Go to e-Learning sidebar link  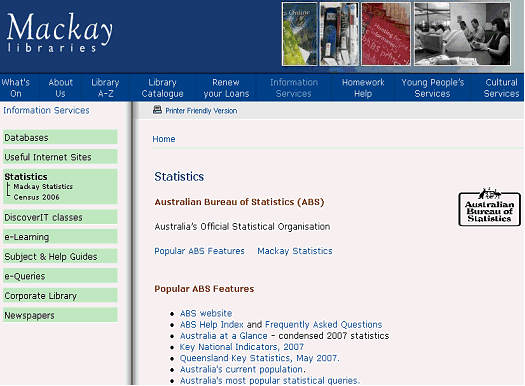(60, 237)
